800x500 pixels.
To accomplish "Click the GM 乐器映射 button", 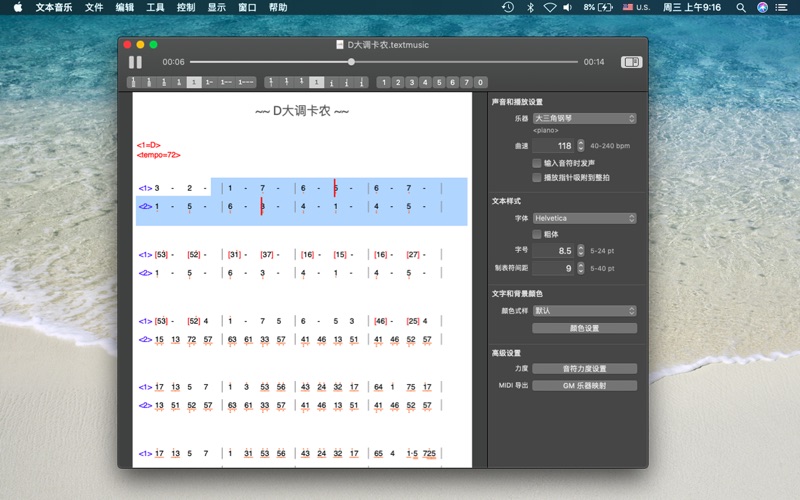I will pos(584,385).
